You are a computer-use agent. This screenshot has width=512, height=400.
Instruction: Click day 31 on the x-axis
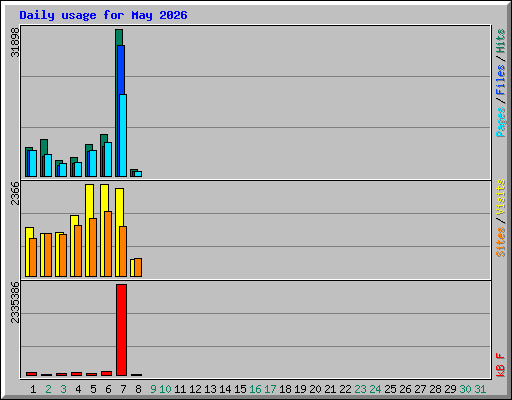(480, 389)
